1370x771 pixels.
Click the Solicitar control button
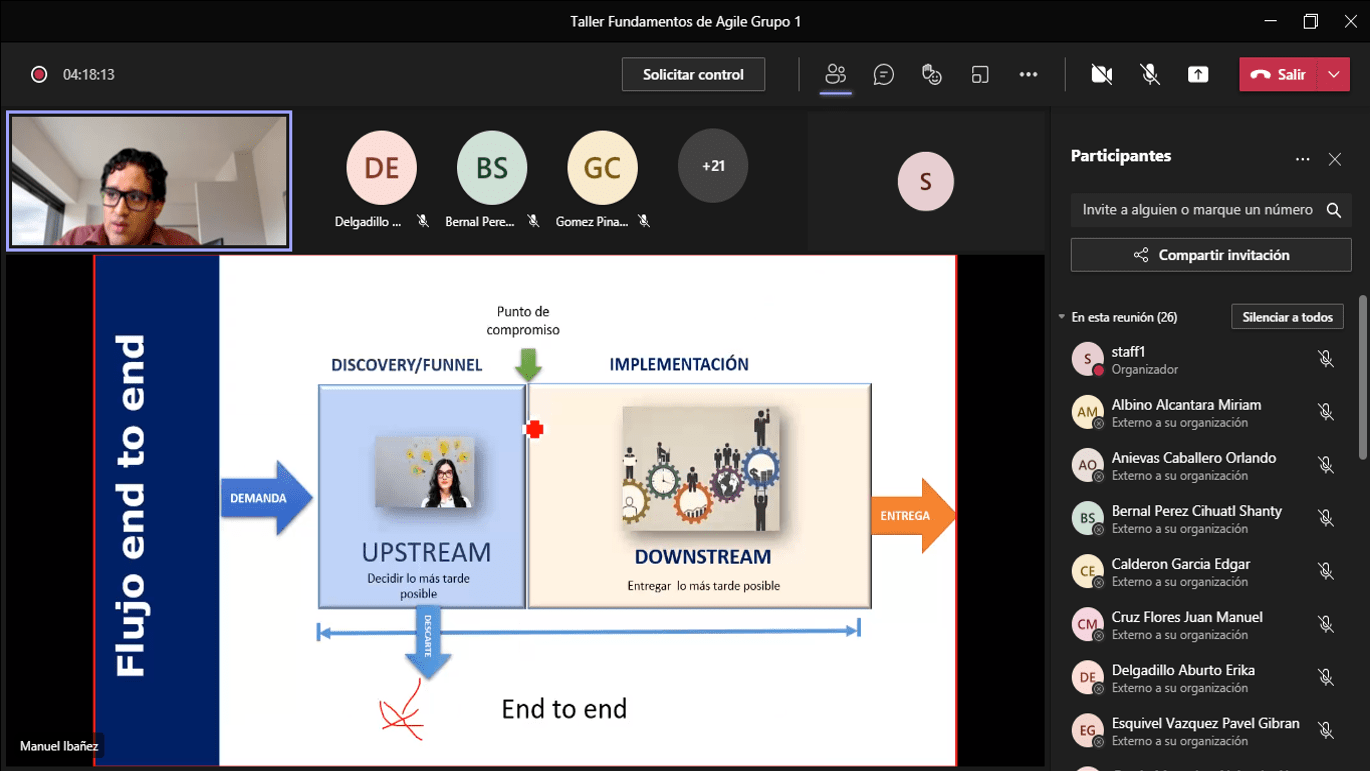pyautogui.click(x=693, y=75)
